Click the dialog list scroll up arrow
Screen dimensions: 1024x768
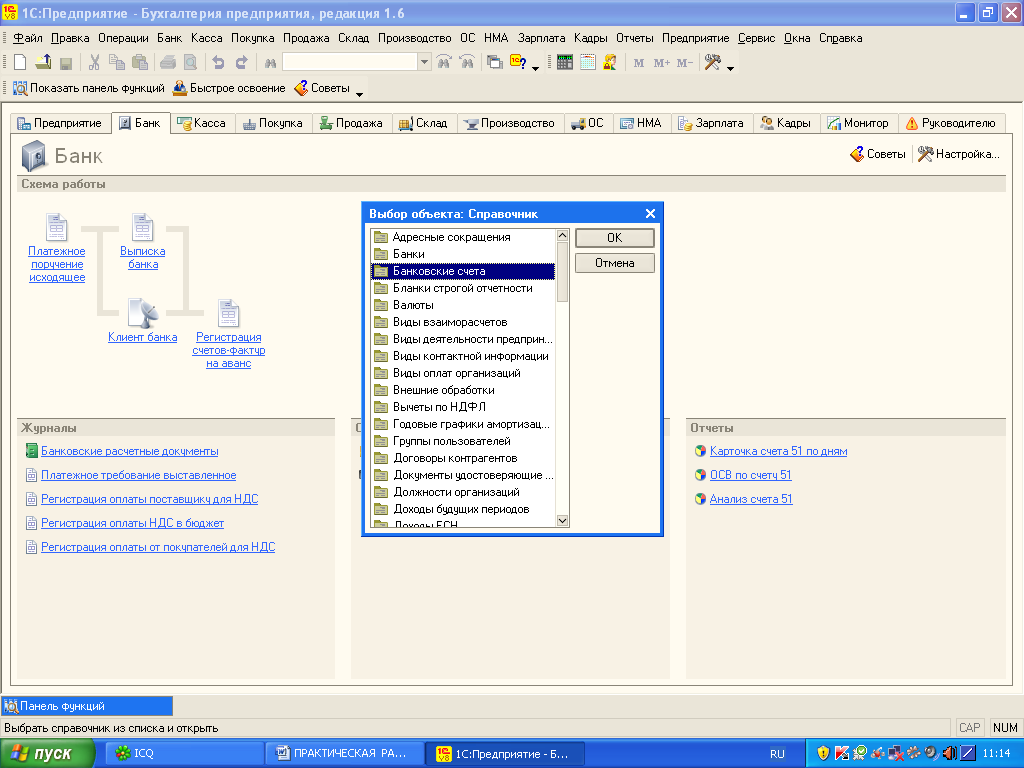tap(562, 235)
